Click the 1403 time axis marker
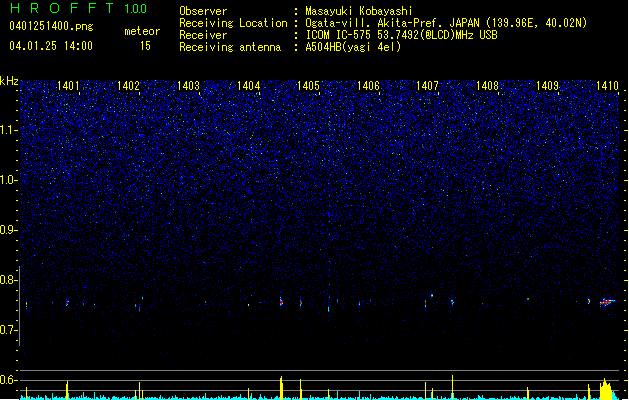This screenshot has height=400, width=629. tap(188, 86)
